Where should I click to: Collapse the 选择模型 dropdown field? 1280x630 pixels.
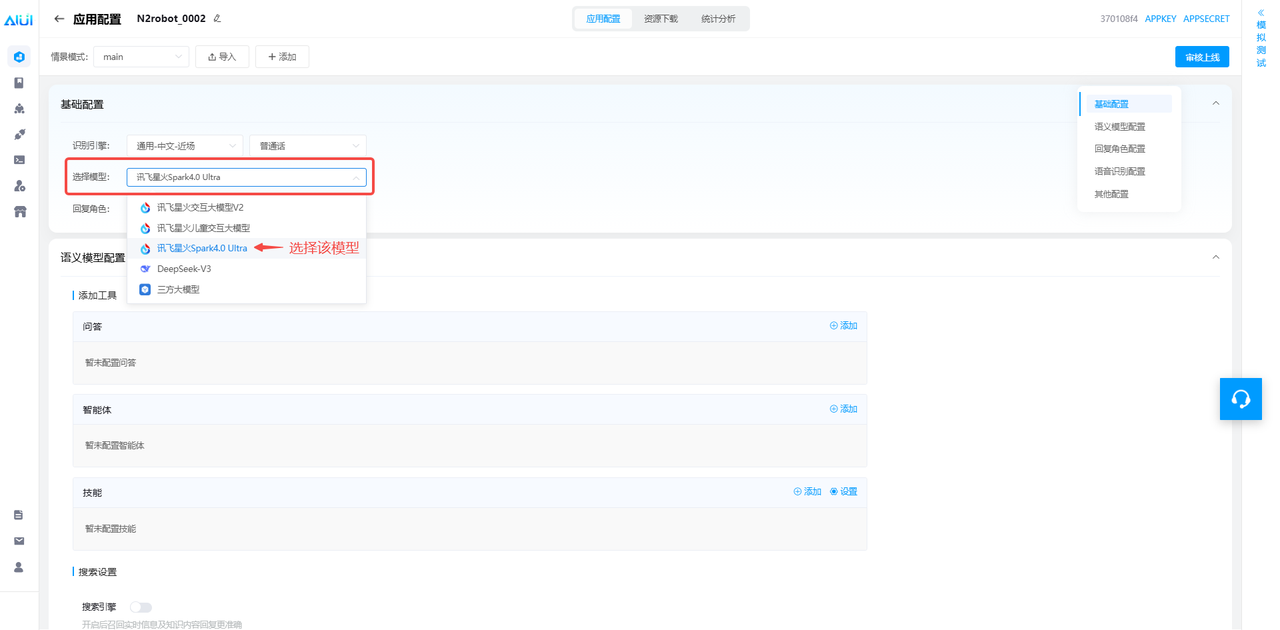coord(246,177)
